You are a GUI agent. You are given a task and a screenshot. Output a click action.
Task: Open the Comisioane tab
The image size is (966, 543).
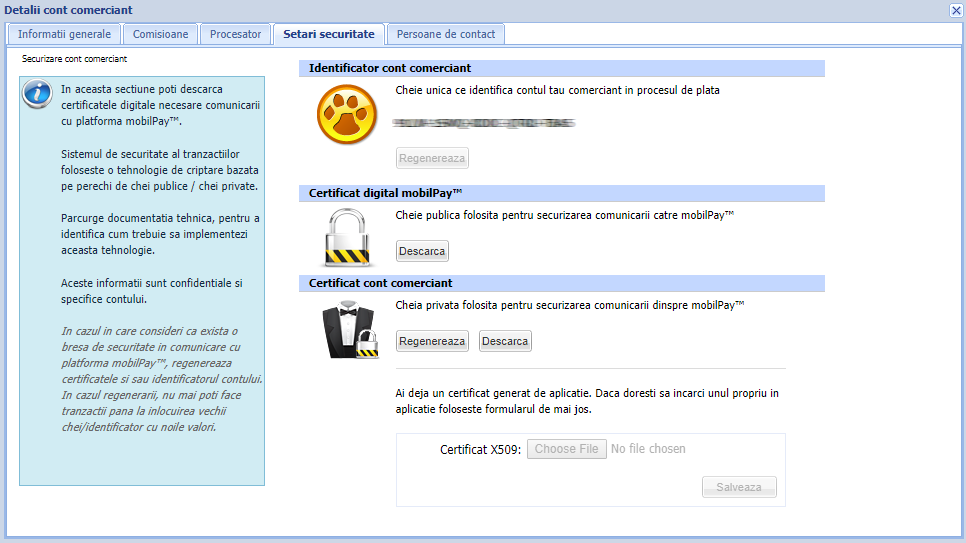pyautogui.click(x=160, y=34)
